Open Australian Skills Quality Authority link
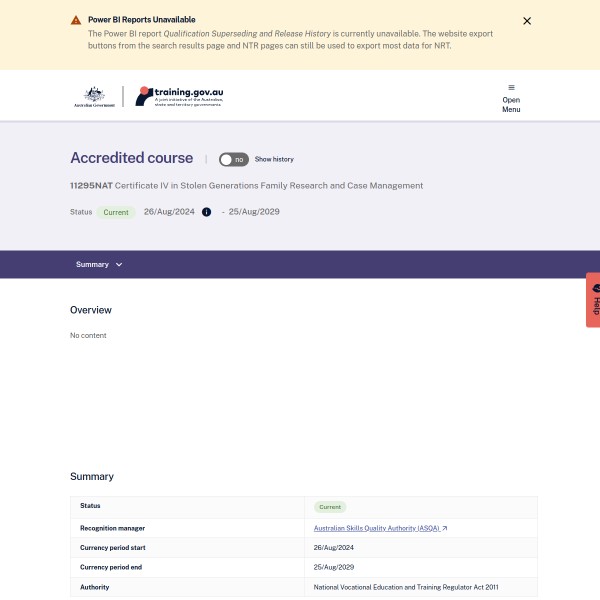 coord(376,528)
